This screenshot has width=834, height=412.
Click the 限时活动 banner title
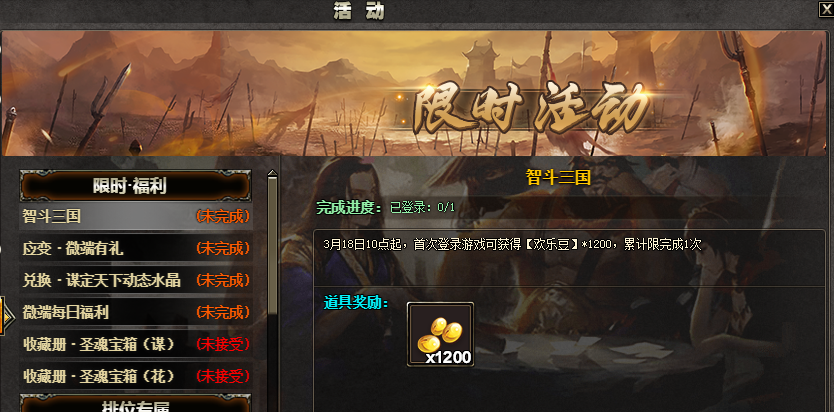[532, 110]
